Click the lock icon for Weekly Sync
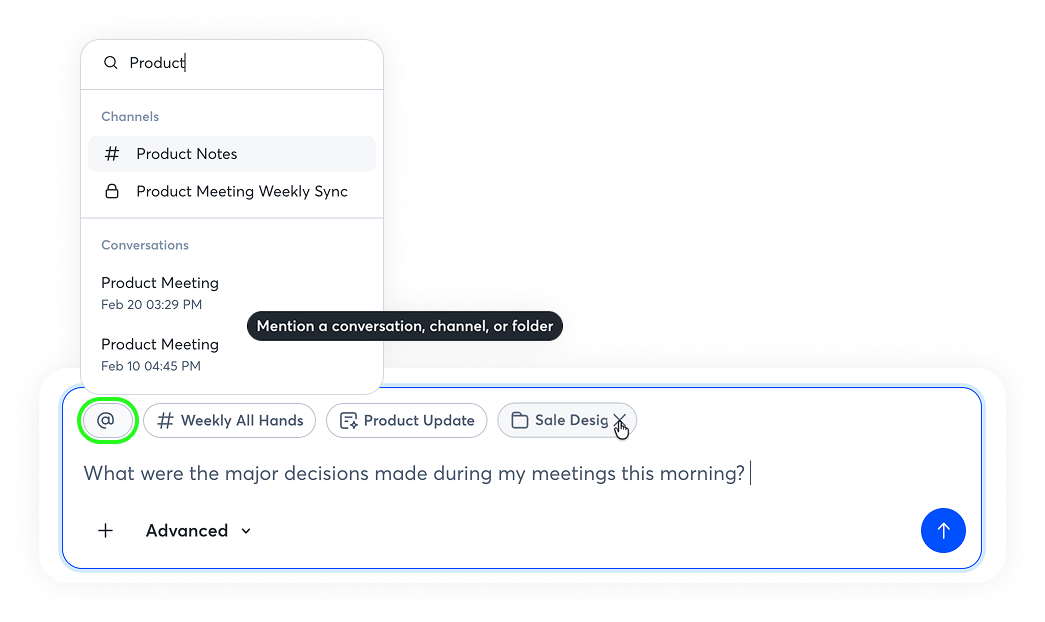Screen dimensions: 1045x622 tap(112, 191)
